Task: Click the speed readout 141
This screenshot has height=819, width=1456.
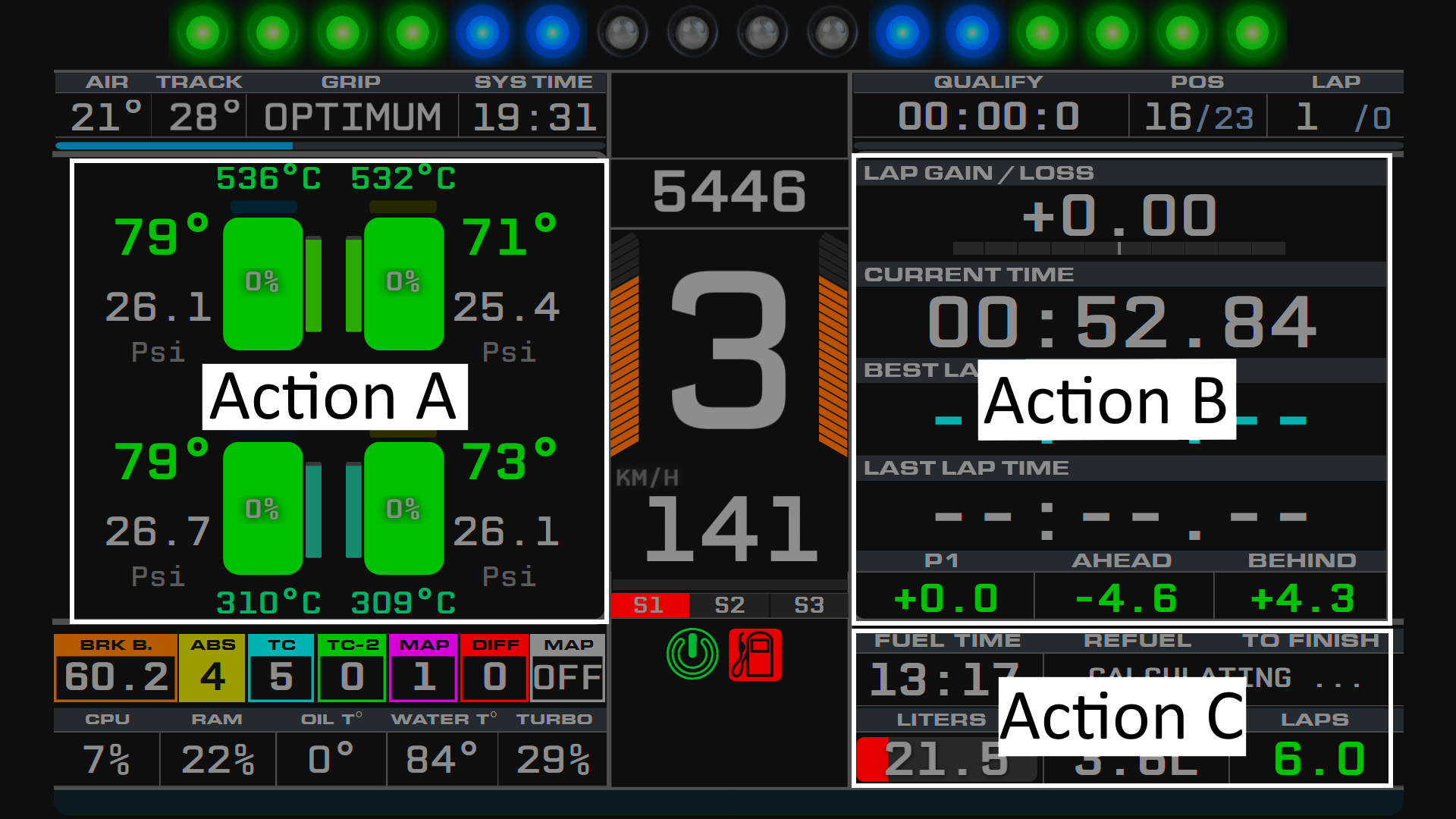Action: (x=731, y=529)
